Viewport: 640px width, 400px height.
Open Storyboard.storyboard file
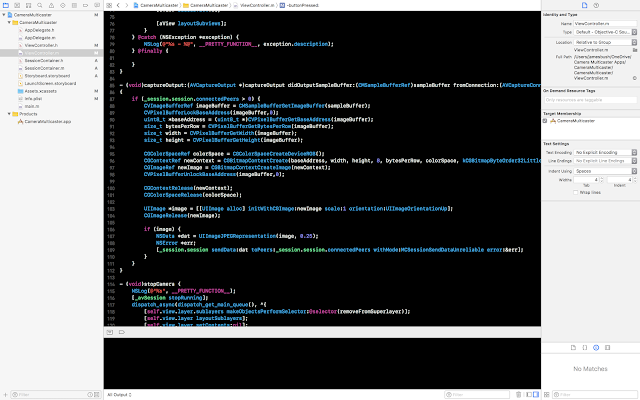click(47, 76)
